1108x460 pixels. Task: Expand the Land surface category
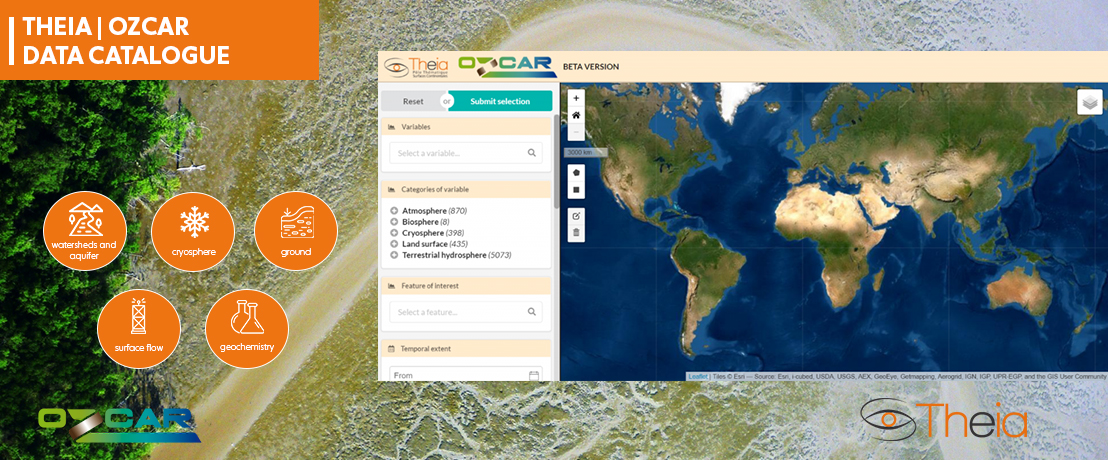[x=394, y=244]
